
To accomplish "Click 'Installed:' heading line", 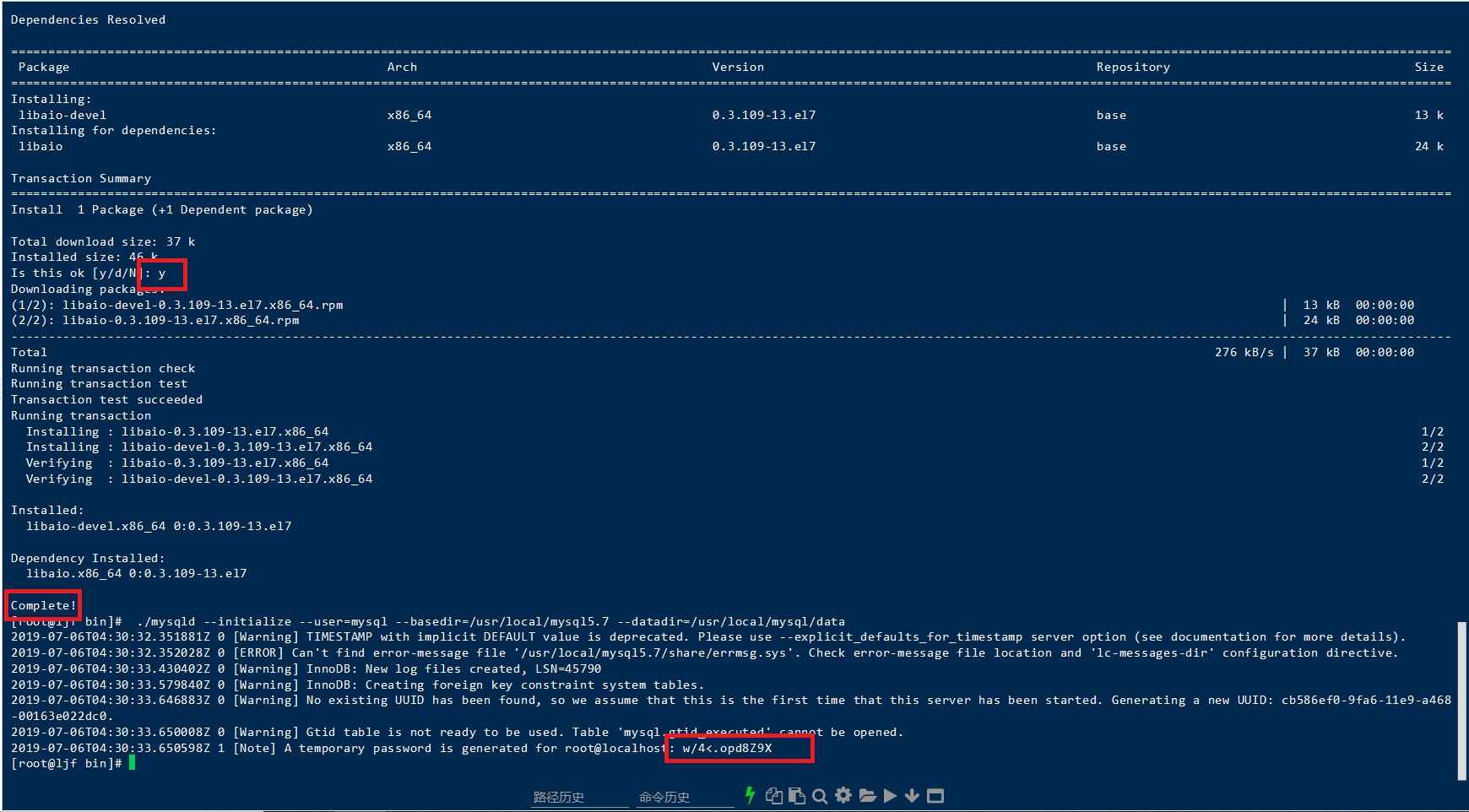I will pyautogui.click(x=47, y=510).
